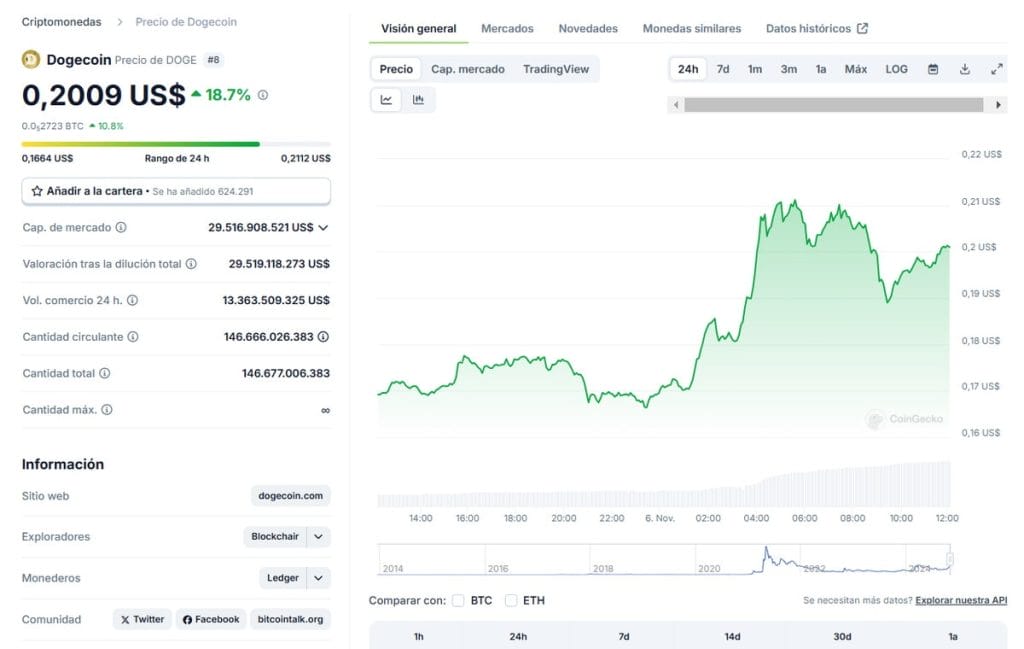Open Twitter community link
This screenshot has height=649, width=1024.
(x=142, y=619)
